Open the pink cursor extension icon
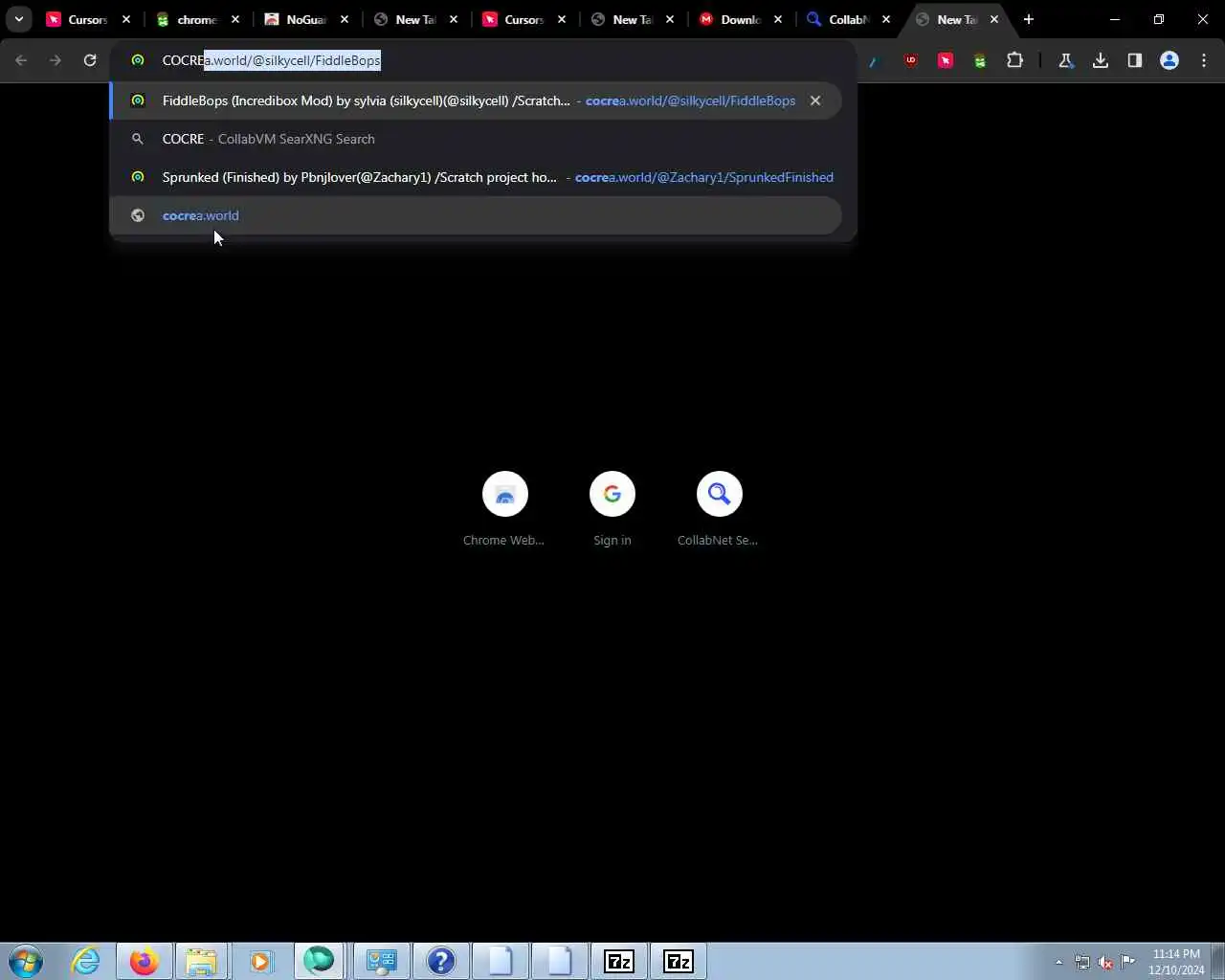Screen dimensions: 1225x980 946,60
